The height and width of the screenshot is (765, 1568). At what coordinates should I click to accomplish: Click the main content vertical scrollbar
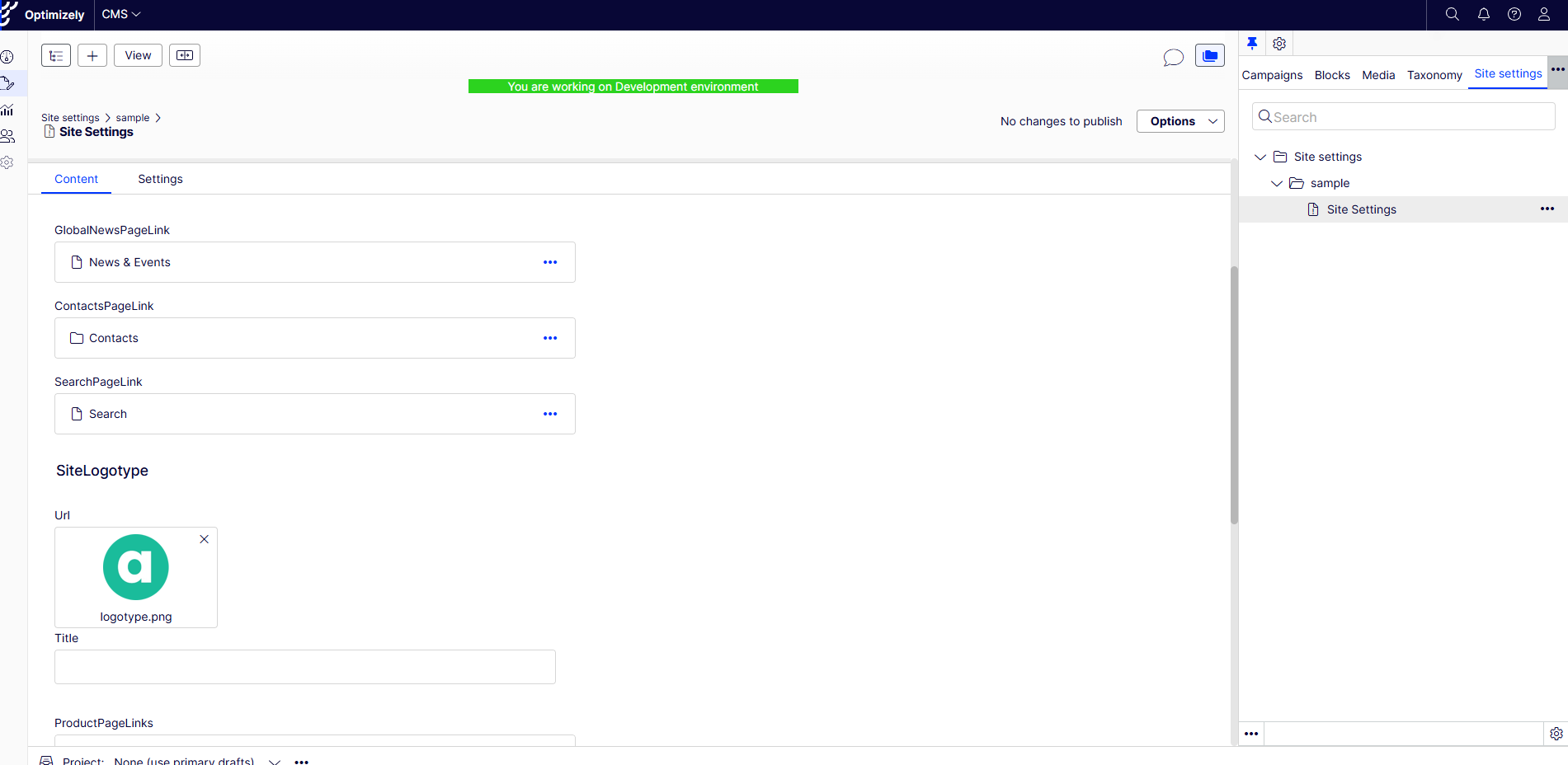click(x=1234, y=396)
